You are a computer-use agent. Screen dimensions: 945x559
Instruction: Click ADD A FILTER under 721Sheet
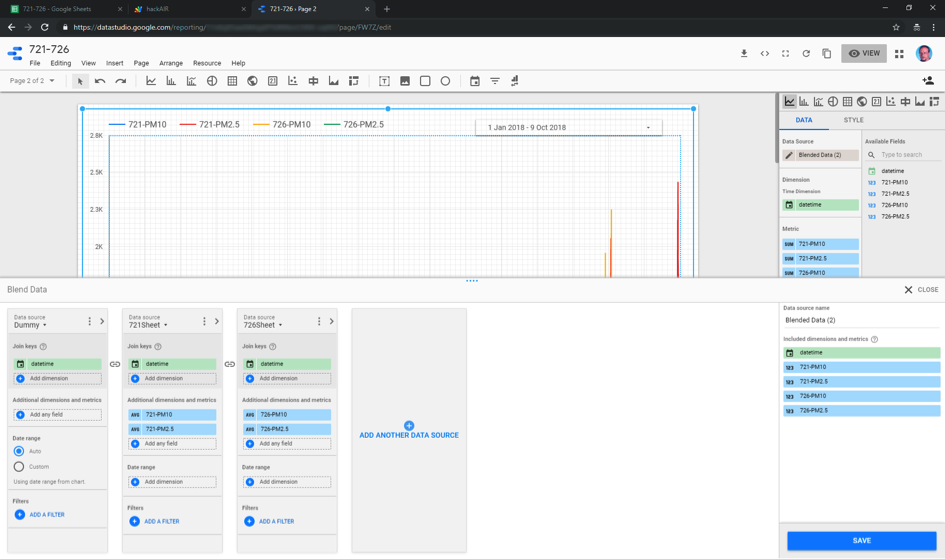click(x=154, y=522)
